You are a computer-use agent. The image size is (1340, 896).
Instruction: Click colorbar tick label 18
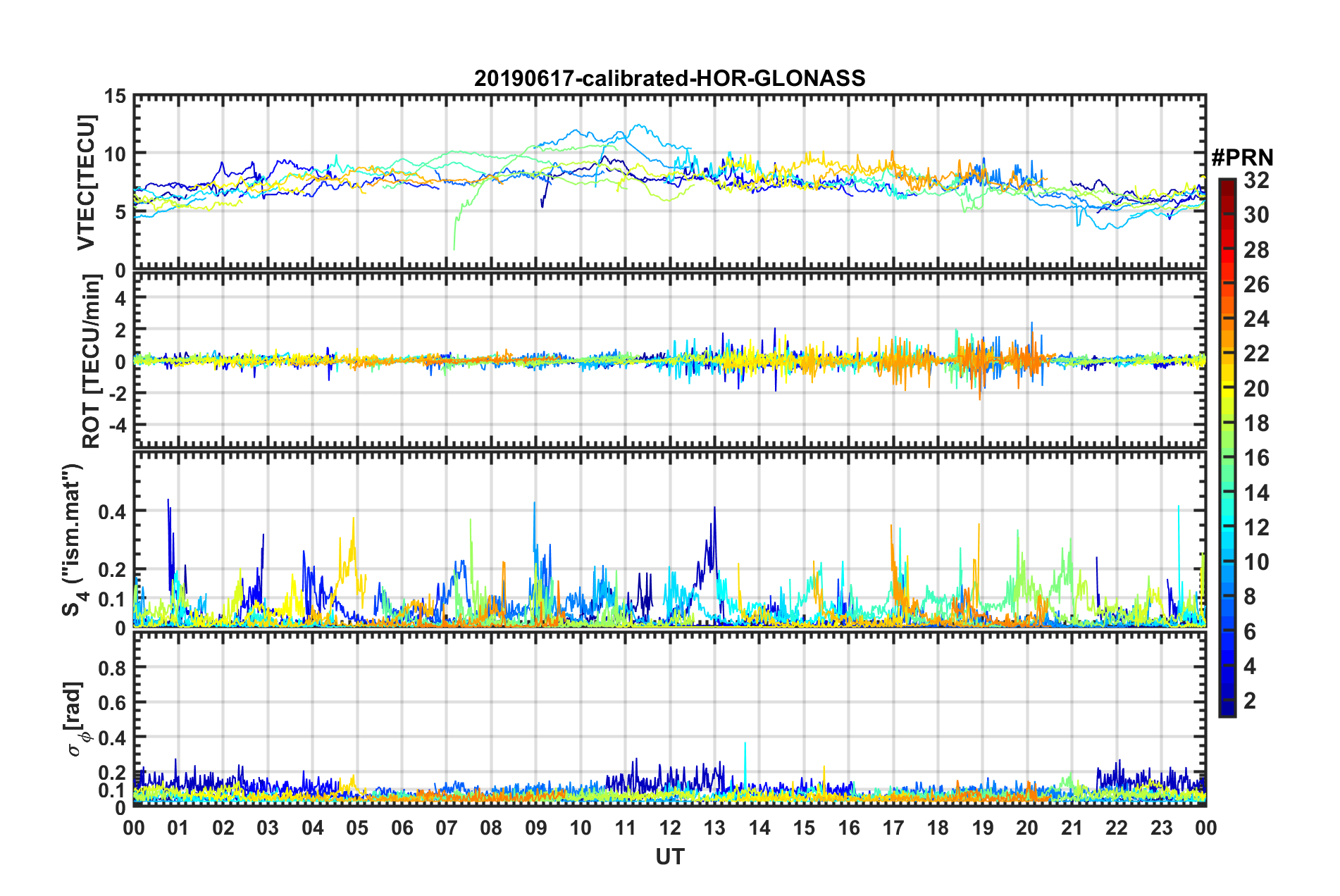(x=1256, y=423)
